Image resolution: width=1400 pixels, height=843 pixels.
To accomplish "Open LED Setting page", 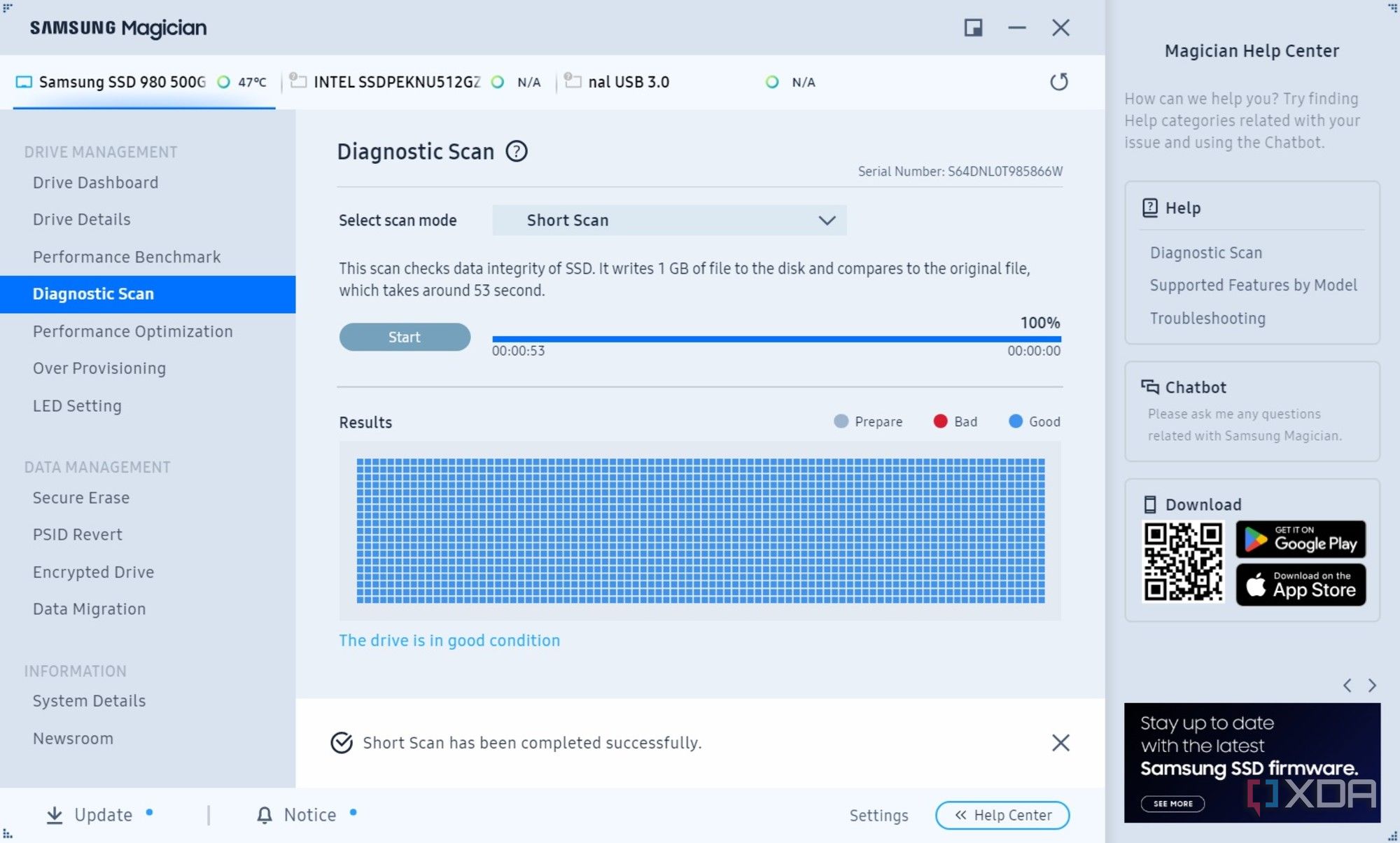I will click(77, 406).
